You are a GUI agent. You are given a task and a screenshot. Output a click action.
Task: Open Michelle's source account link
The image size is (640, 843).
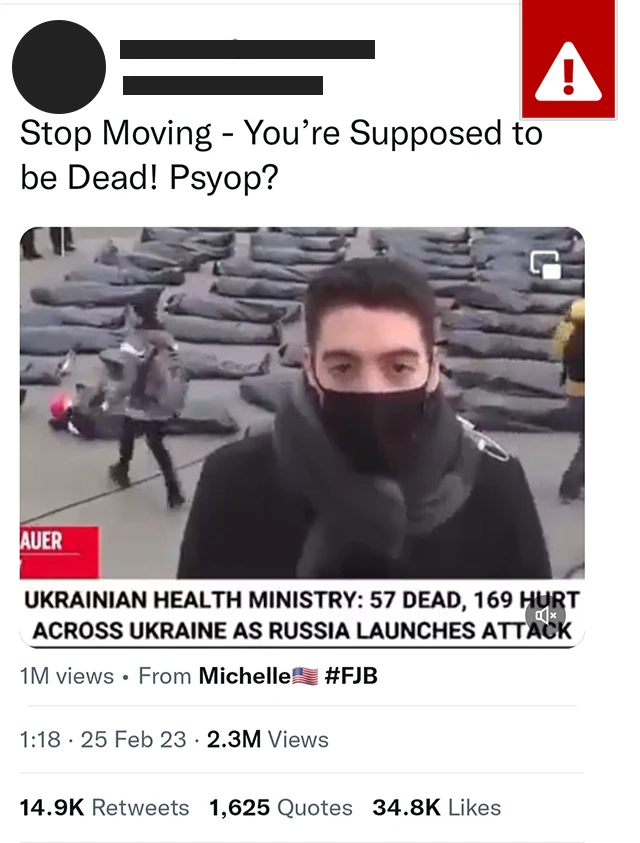pyautogui.click(x=244, y=676)
